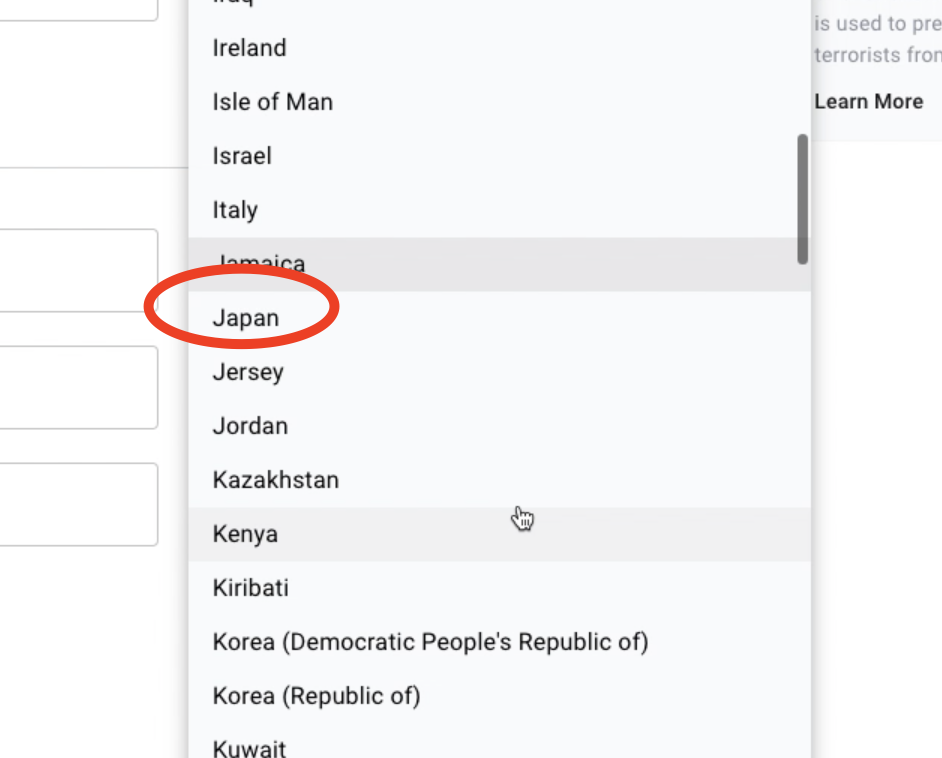Click the input field beside Jordan option
942x758 pixels.
tap(78, 387)
